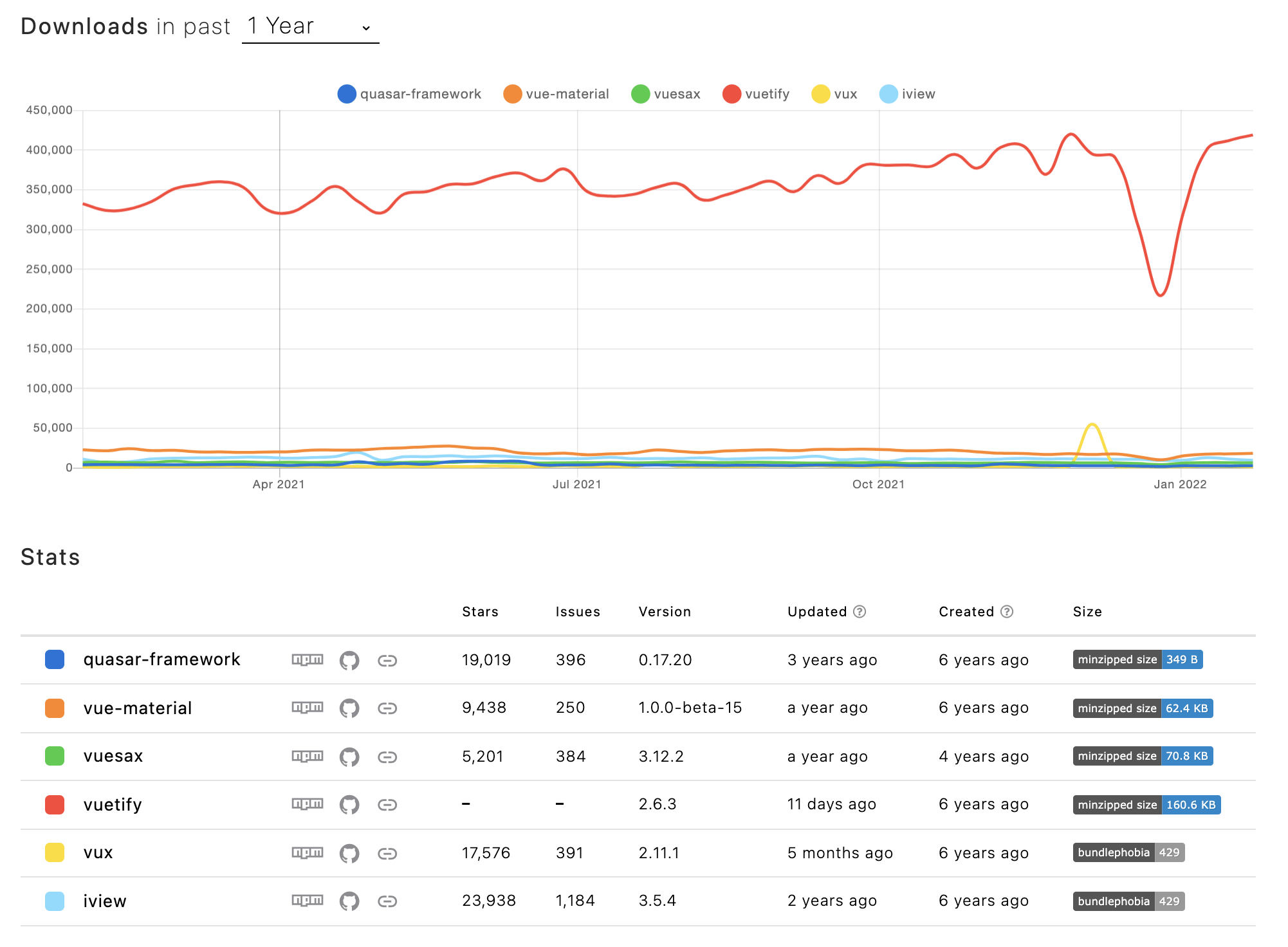Click the vux yellow download spike on chart
The height and width of the screenshot is (947, 1288).
click(1092, 426)
